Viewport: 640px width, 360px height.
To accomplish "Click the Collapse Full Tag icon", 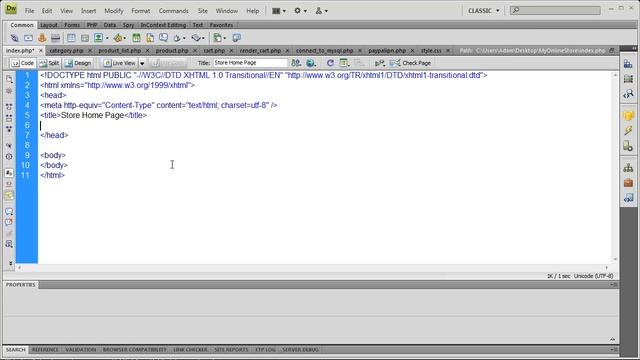I will tap(9, 107).
